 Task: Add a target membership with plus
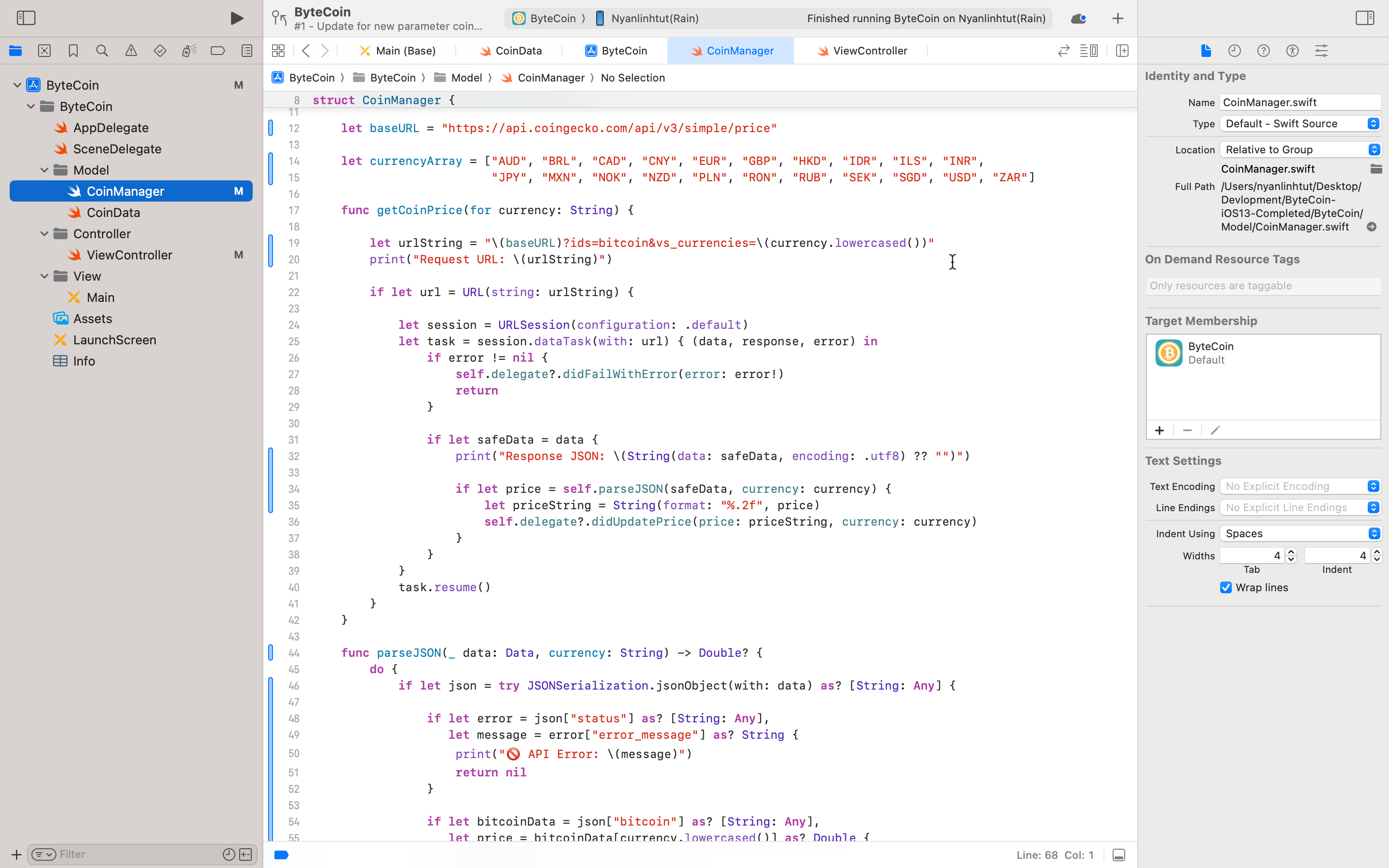[1159, 430]
